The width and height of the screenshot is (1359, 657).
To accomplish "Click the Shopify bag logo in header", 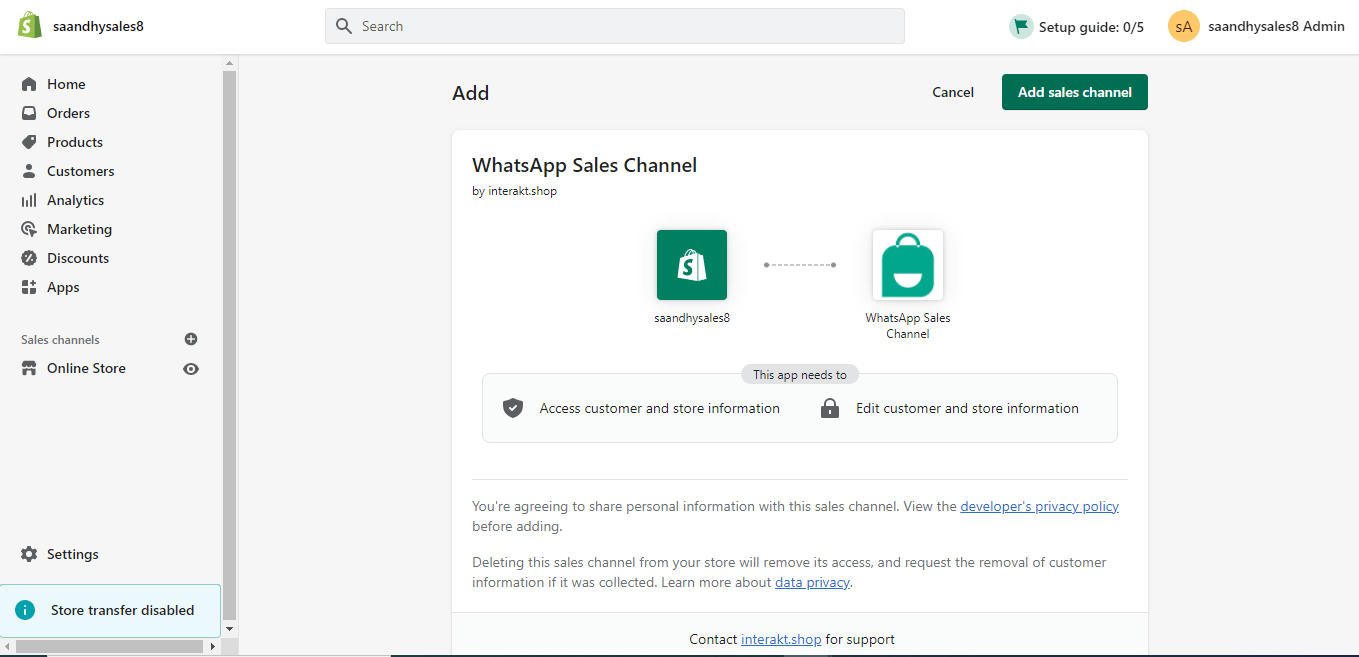I will (30, 26).
